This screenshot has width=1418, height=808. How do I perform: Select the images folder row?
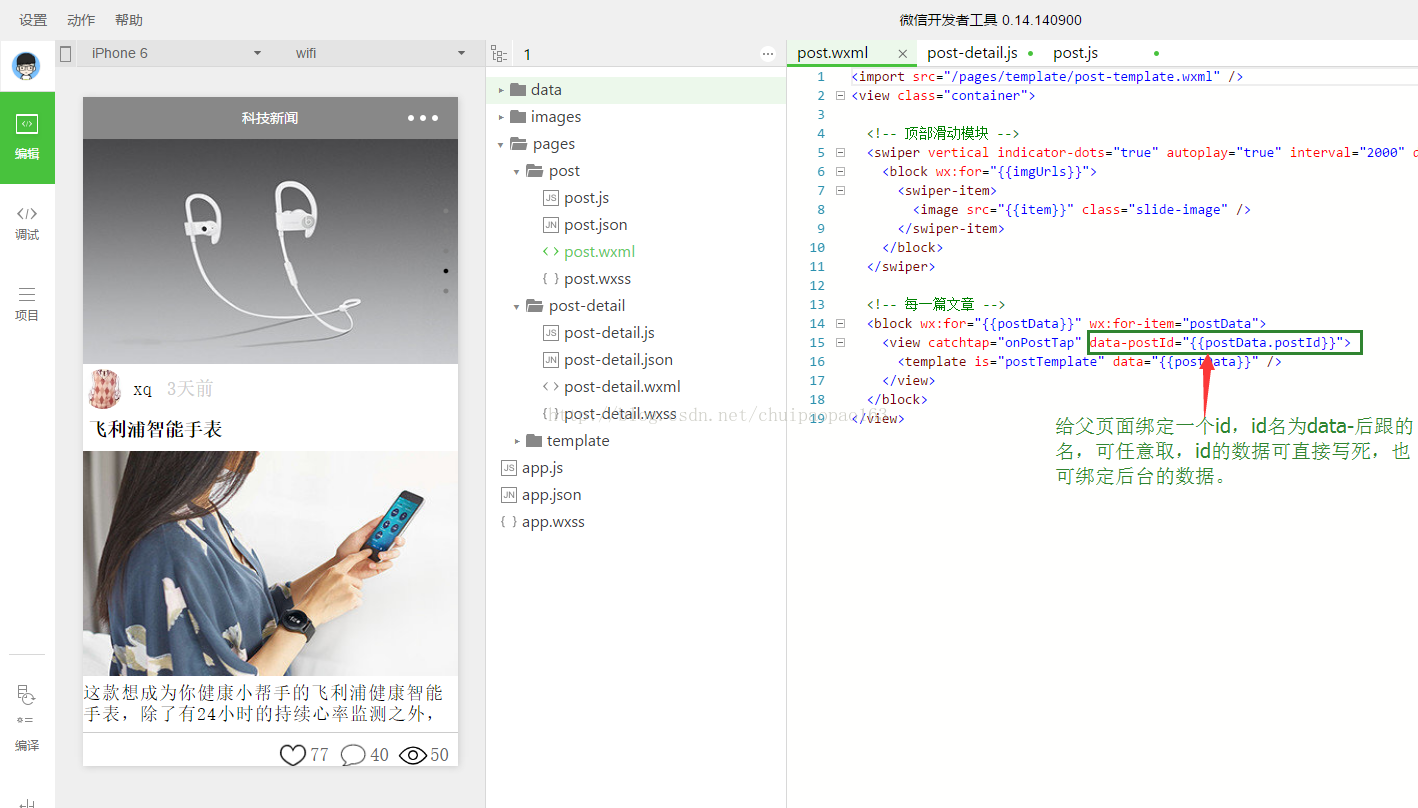tap(636, 117)
